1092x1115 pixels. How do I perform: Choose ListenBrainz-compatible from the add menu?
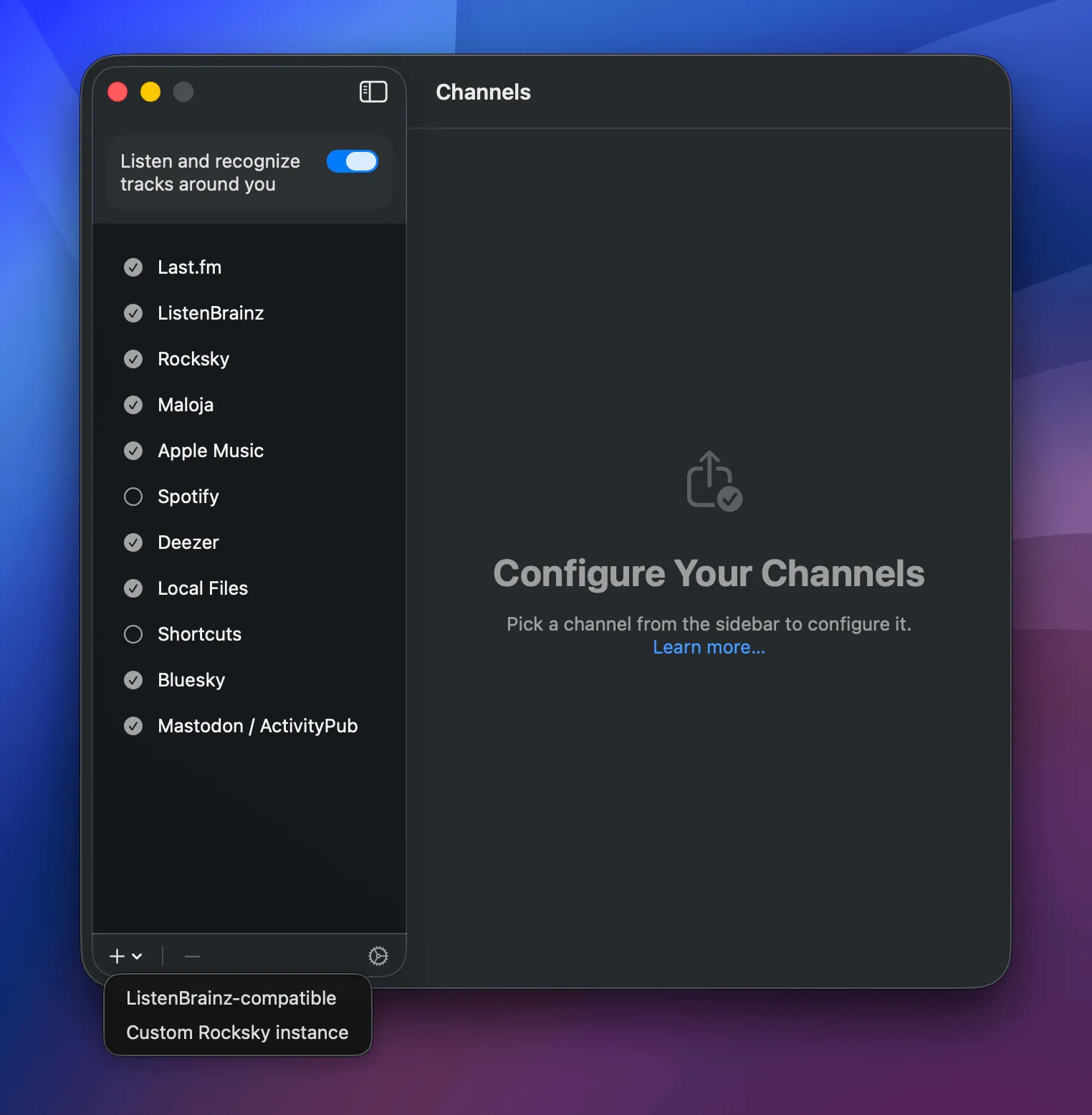click(x=238, y=998)
